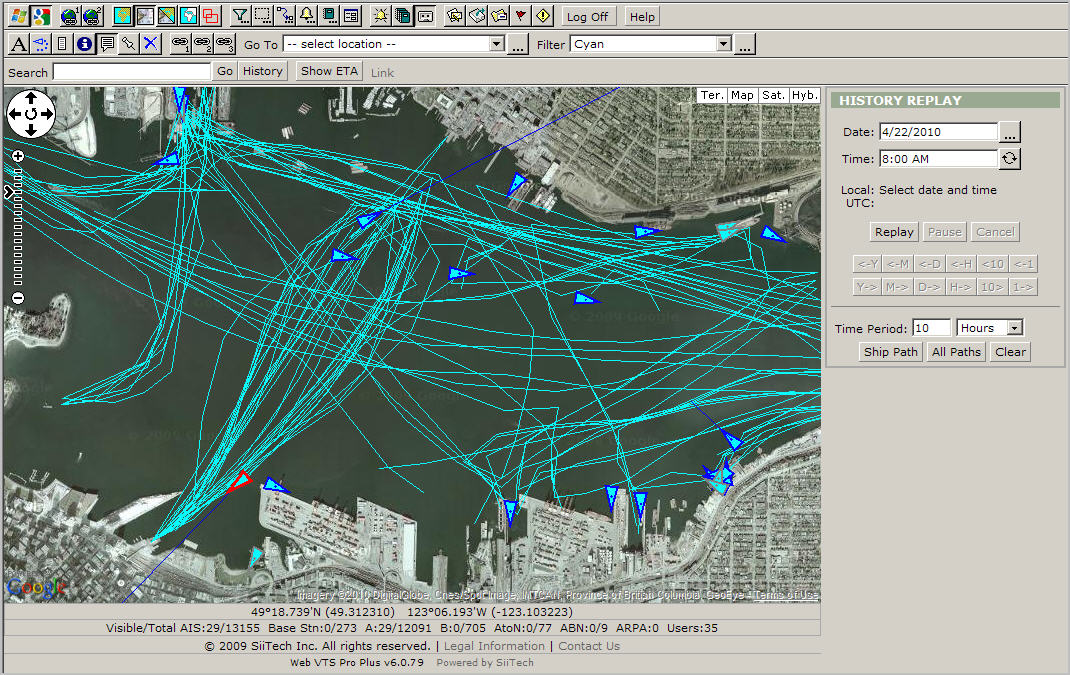Viewport: 1070px width, 675px height.
Task: Click the Help button
Action: point(642,16)
